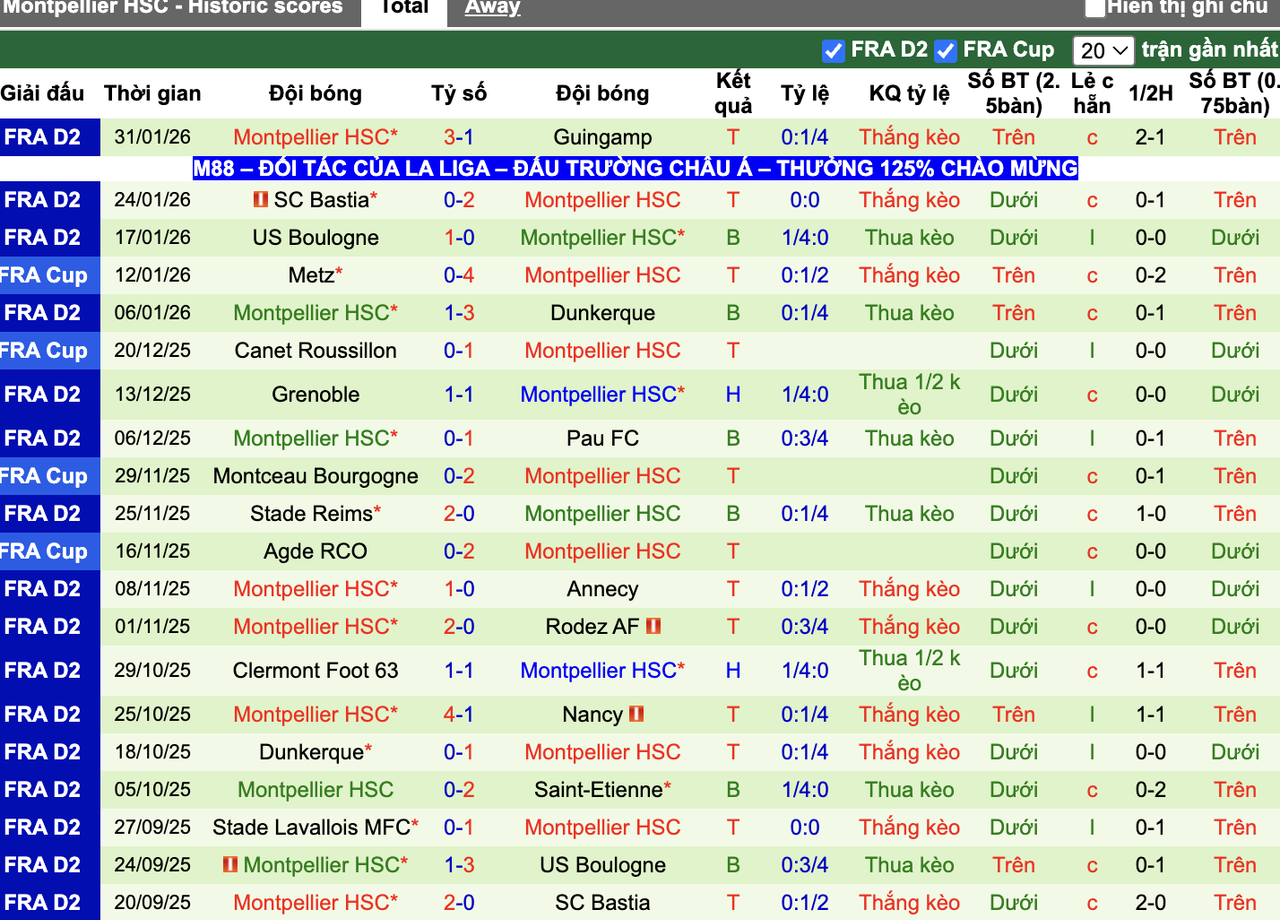Click the 3-1 score against Guingamp
Screen dimensions: 1280x920
(x=459, y=138)
